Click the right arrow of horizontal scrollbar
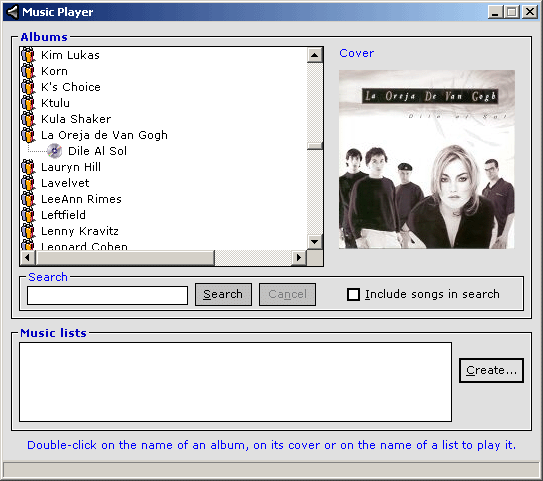 click(299, 258)
